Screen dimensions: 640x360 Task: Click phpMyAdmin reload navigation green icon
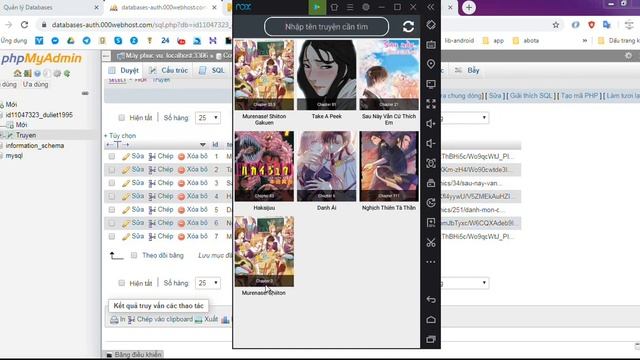[x=67, y=73]
